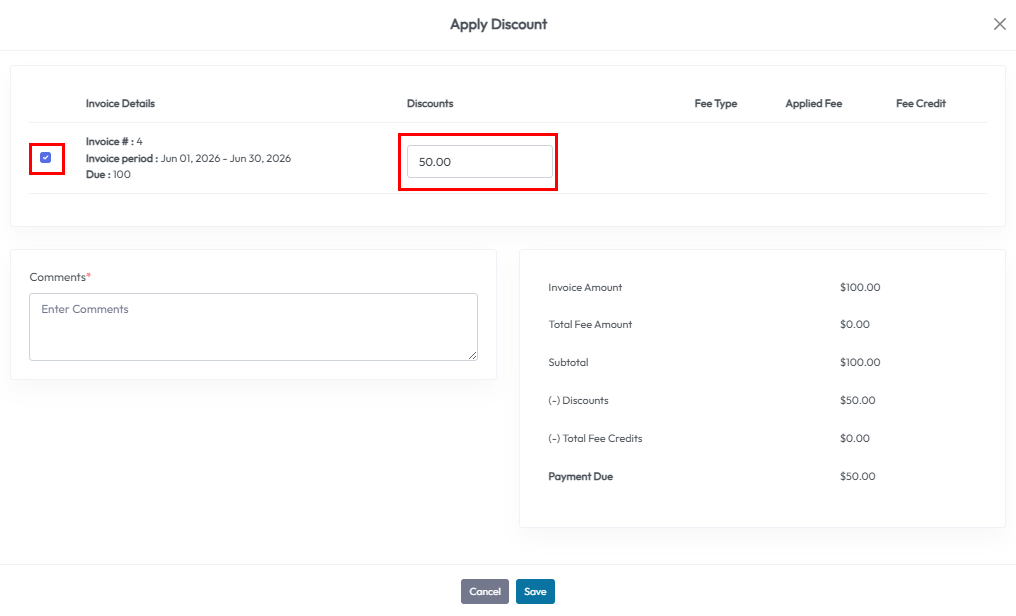
Task: Select the Invoice Amount $100.00 value
Action: [860, 288]
